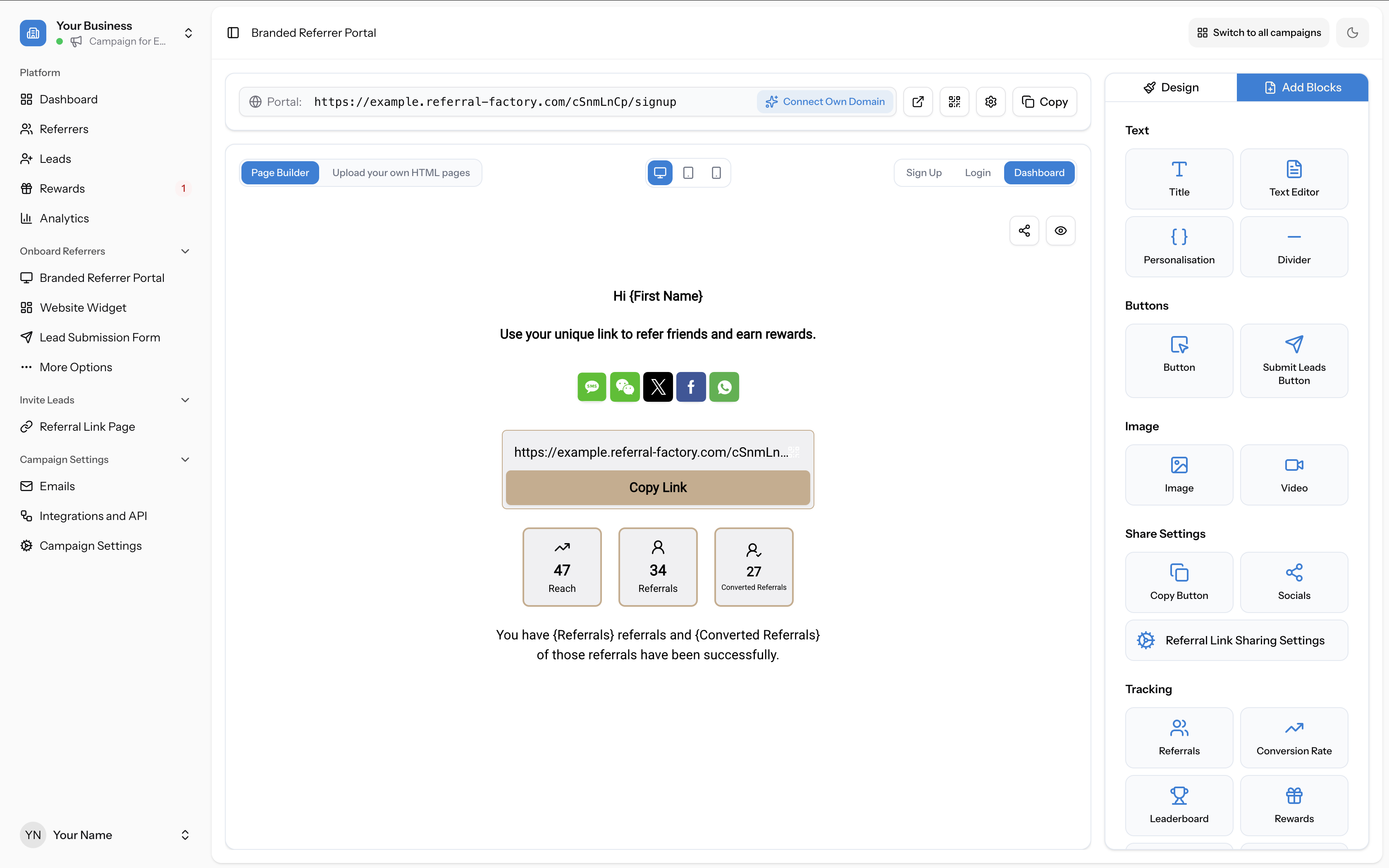The width and height of the screenshot is (1389, 868).
Task: Collapse the Onboard Referrers section
Action: [185, 251]
